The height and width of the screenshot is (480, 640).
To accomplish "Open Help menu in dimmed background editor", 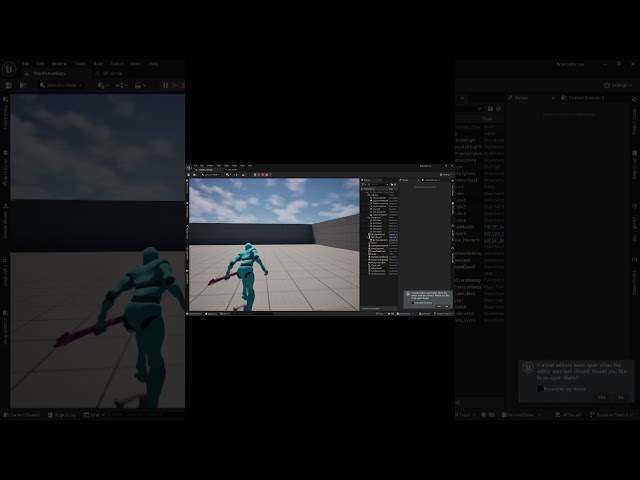I will point(153,64).
